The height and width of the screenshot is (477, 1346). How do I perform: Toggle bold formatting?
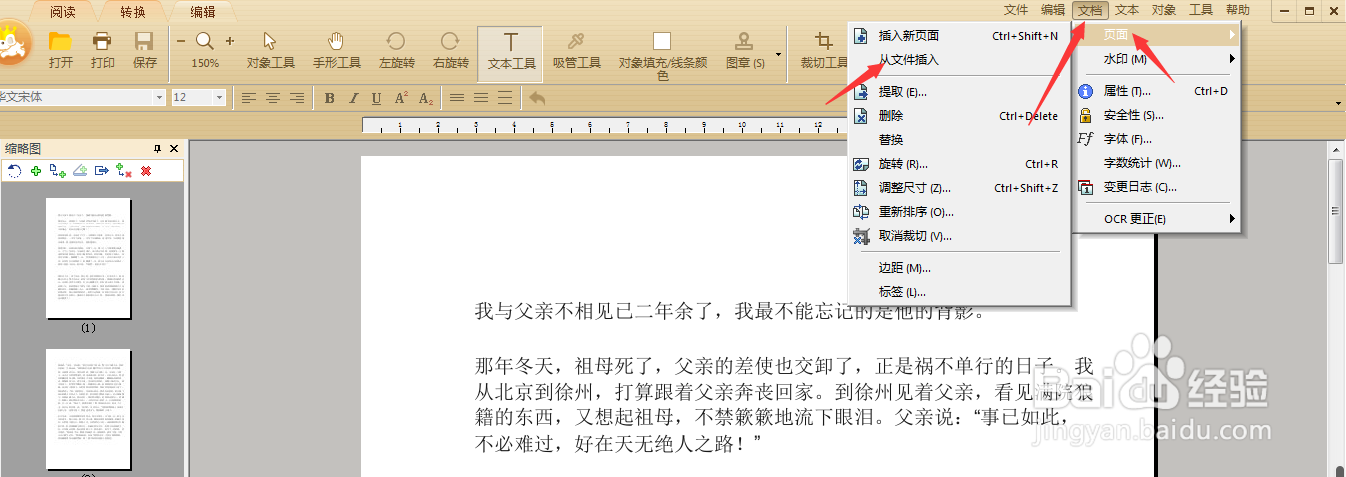[x=329, y=98]
